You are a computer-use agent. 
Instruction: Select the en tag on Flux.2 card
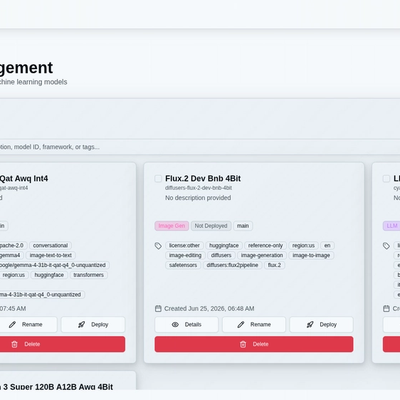(327, 246)
